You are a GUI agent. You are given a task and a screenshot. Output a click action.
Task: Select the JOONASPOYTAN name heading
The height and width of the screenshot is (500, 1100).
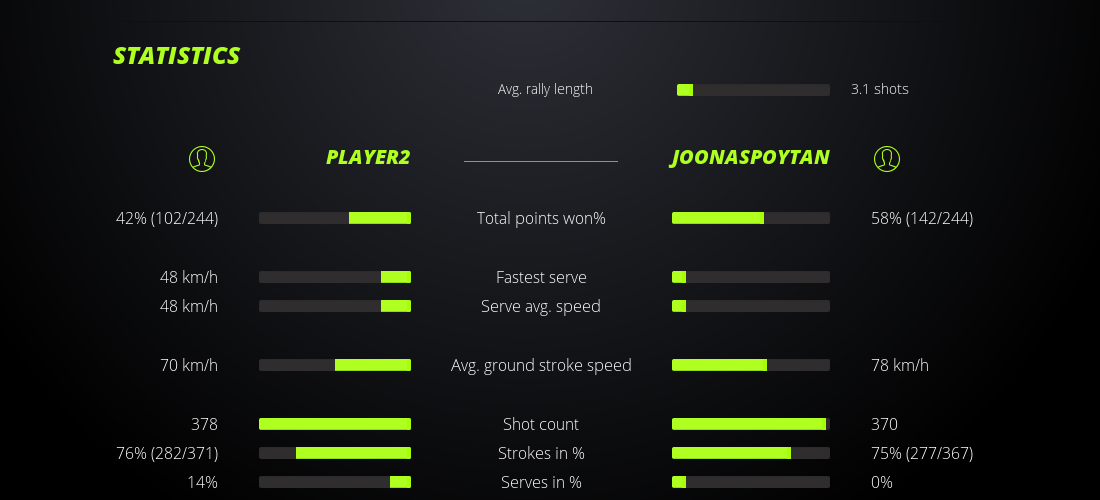point(750,157)
